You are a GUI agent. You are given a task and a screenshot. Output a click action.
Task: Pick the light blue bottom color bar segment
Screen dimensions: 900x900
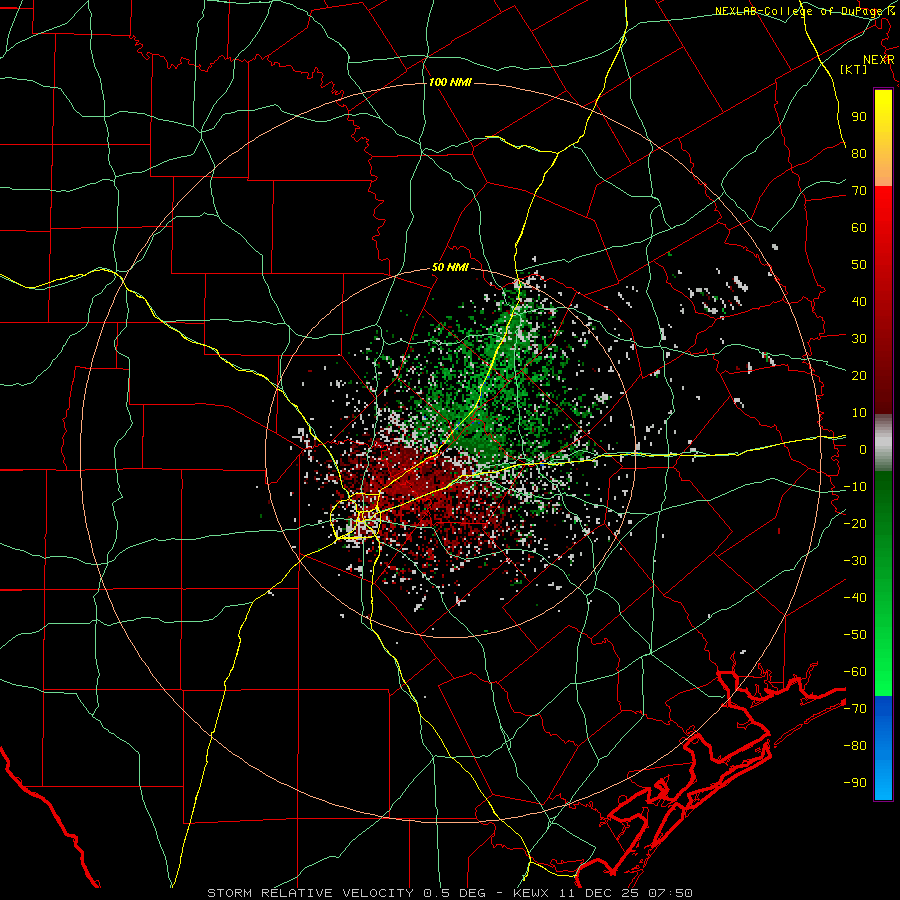[x=883, y=783]
